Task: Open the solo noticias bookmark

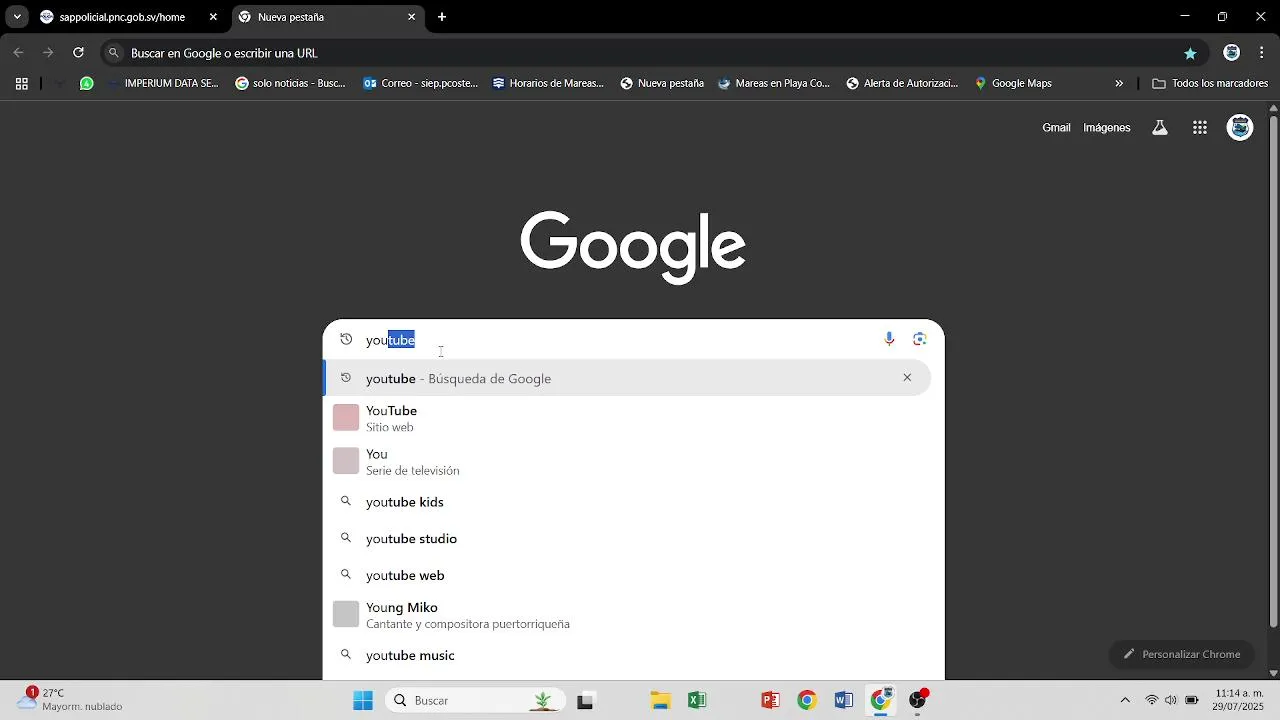Action: tap(290, 84)
